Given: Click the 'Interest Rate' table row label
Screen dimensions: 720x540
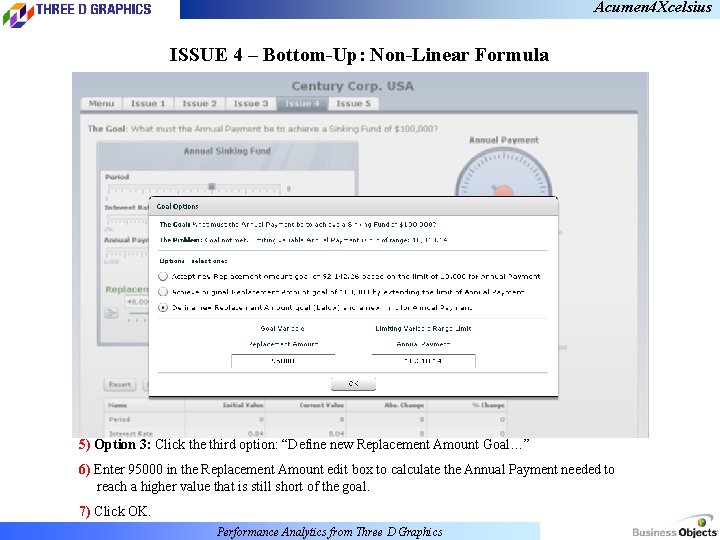Looking at the screenshot, I should [131, 433].
